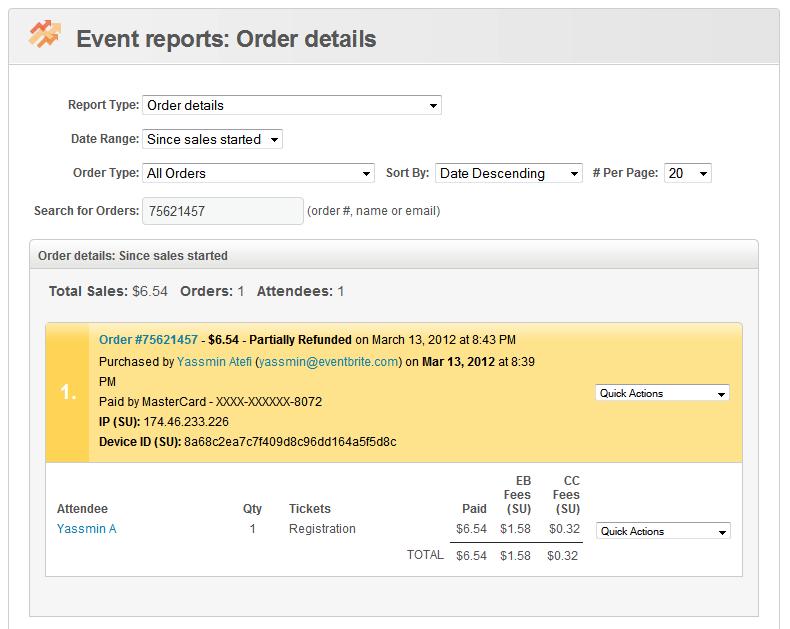
Task: Click the (order #, name or email) hint text
Action: click(x=373, y=211)
